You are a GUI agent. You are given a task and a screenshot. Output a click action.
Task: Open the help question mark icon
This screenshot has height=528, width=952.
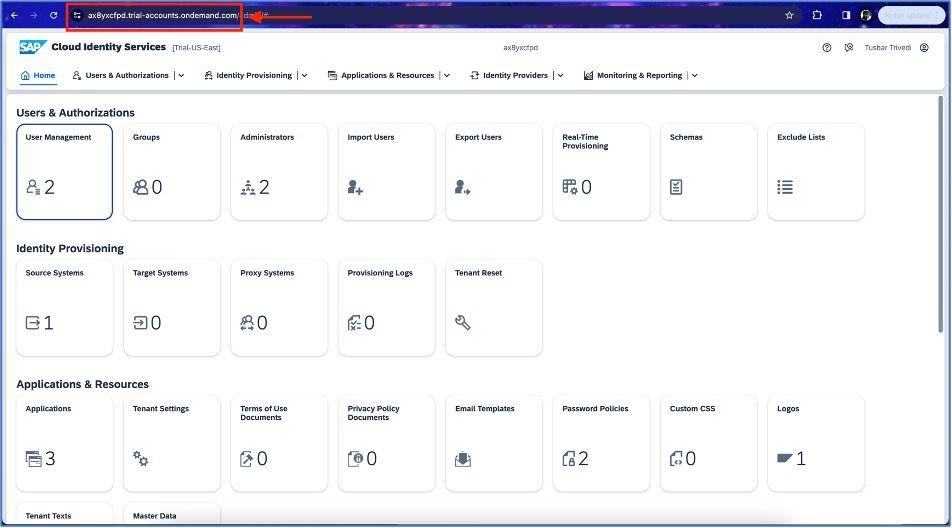(x=827, y=47)
